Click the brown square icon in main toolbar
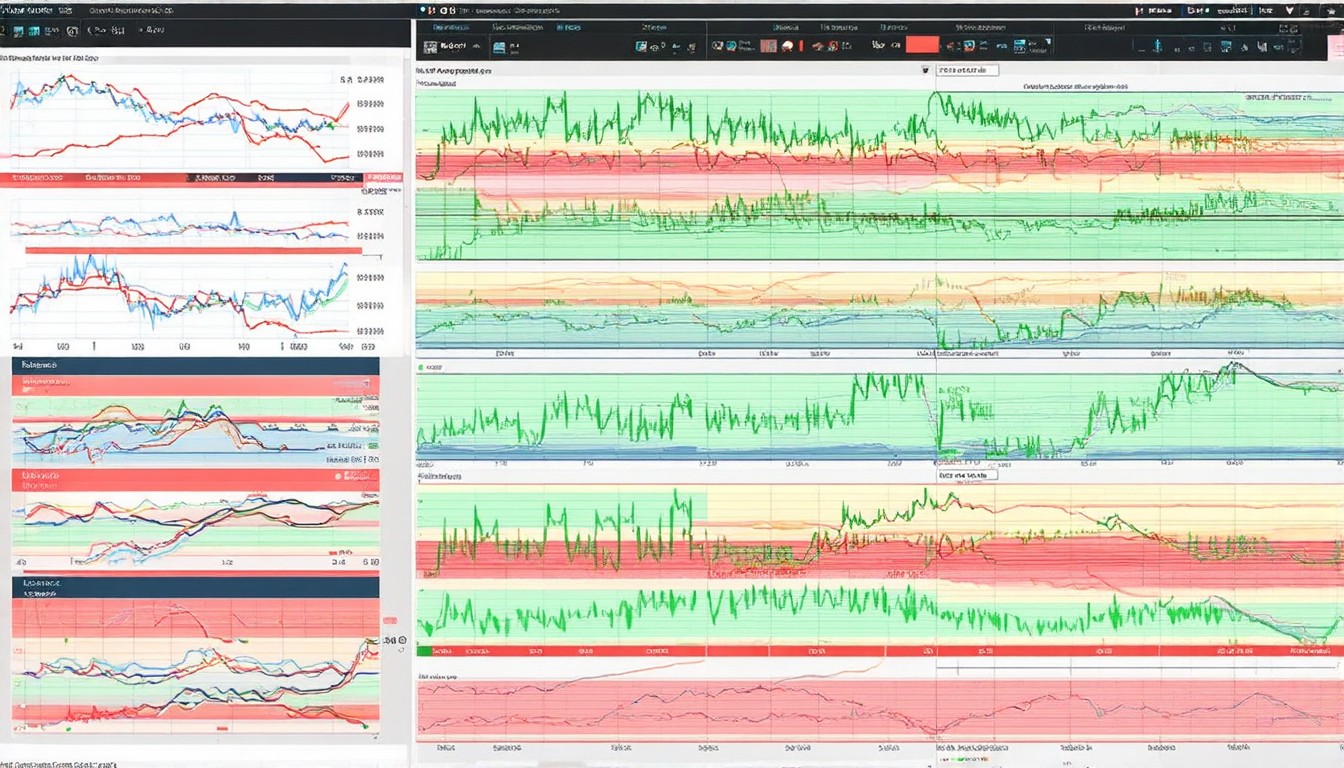 click(x=769, y=45)
